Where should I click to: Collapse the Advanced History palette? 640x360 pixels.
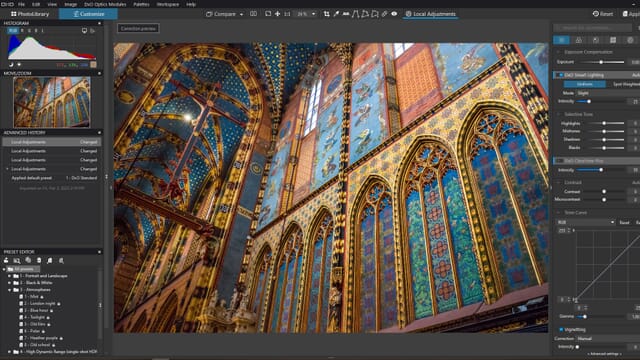(x=99, y=133)
